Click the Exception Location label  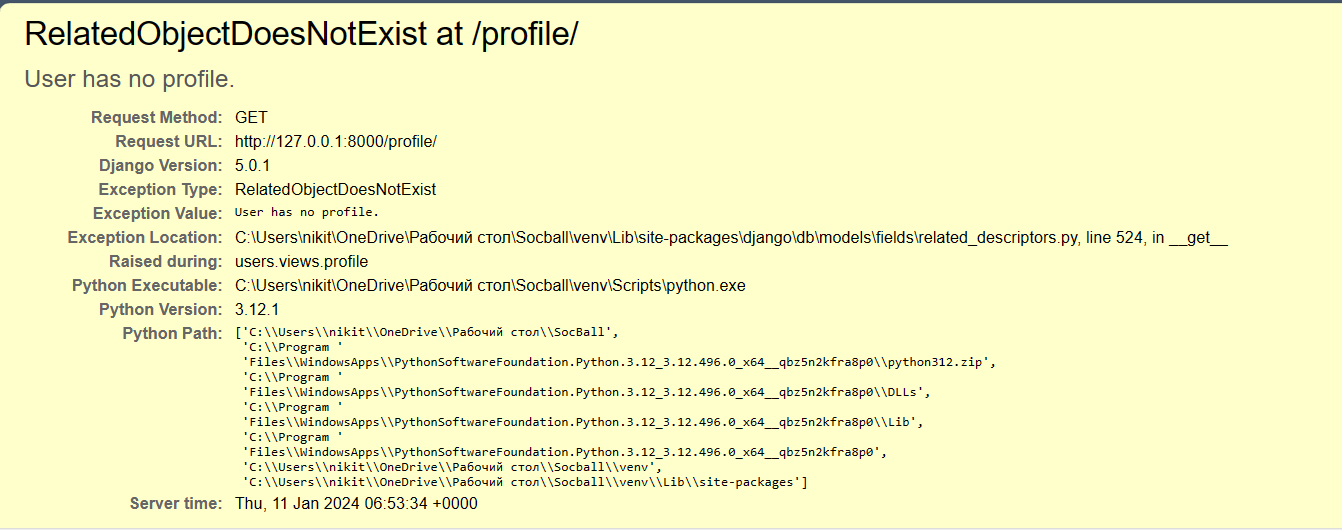point(144,238)
